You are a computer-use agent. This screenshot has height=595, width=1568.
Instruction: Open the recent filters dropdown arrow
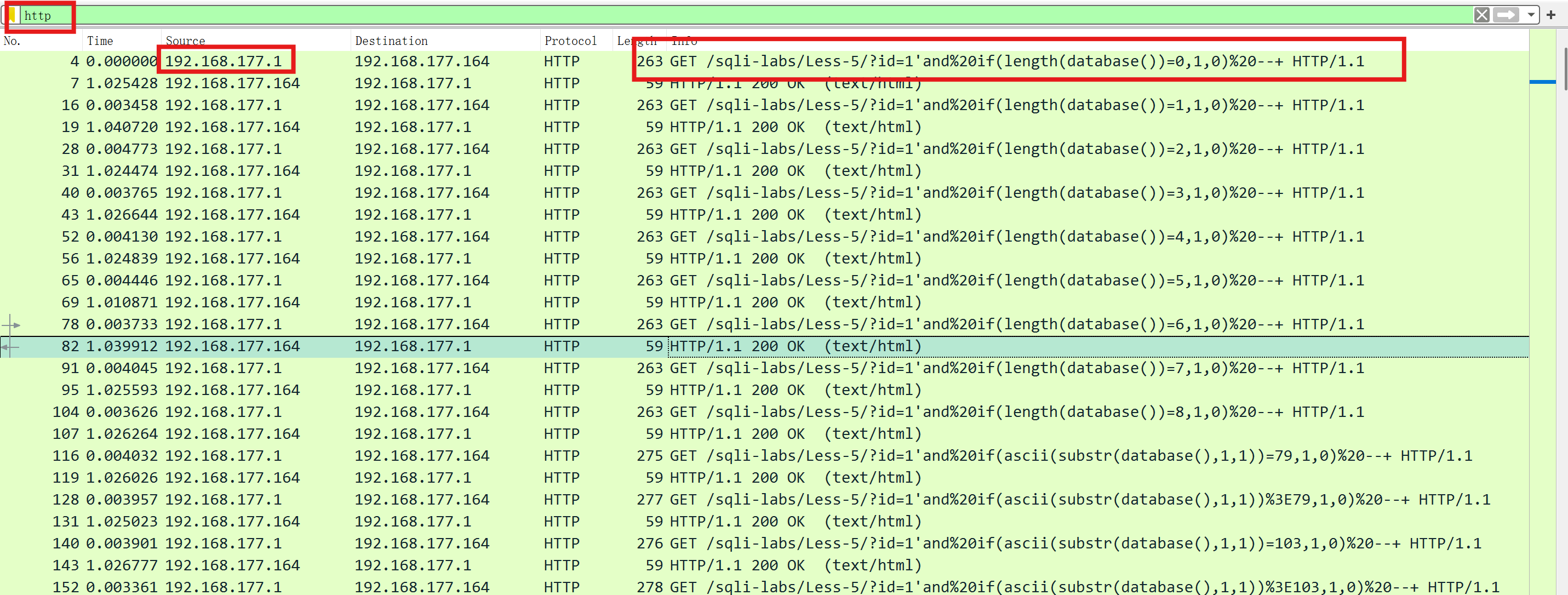[1531, 15]
